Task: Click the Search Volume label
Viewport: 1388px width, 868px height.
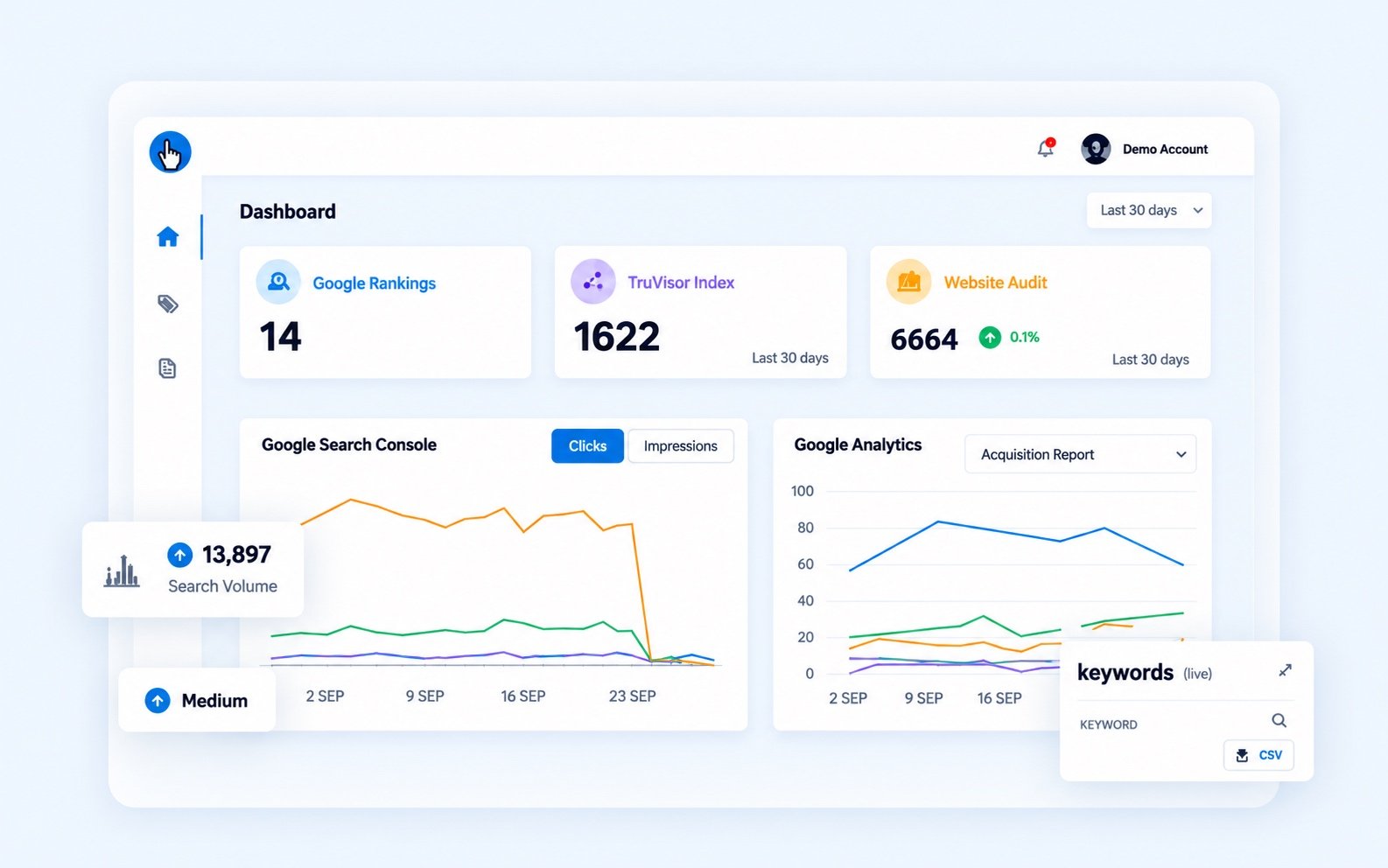Action: pos(222,586)
